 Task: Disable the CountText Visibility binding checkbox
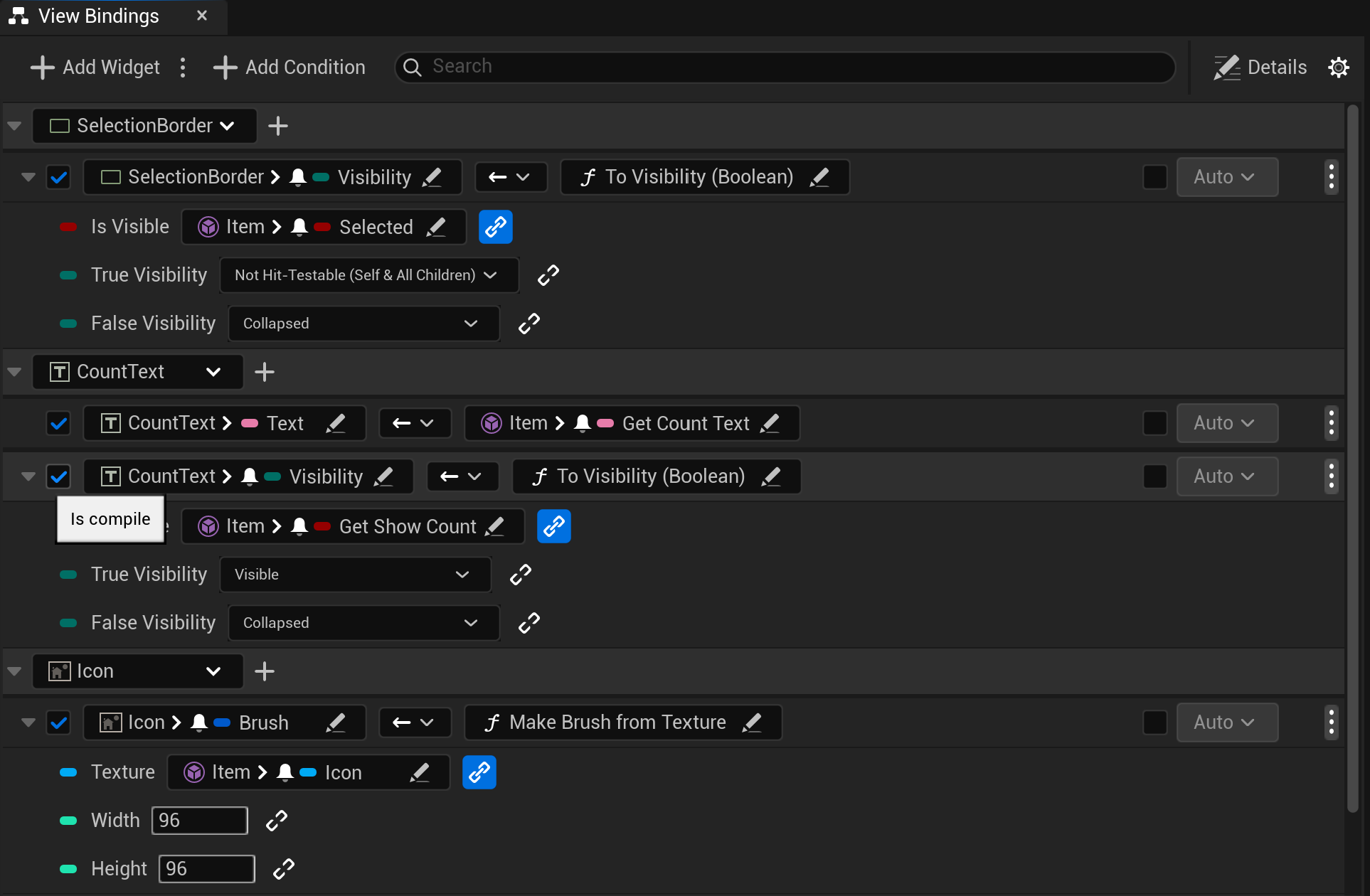tap(59, 476)
